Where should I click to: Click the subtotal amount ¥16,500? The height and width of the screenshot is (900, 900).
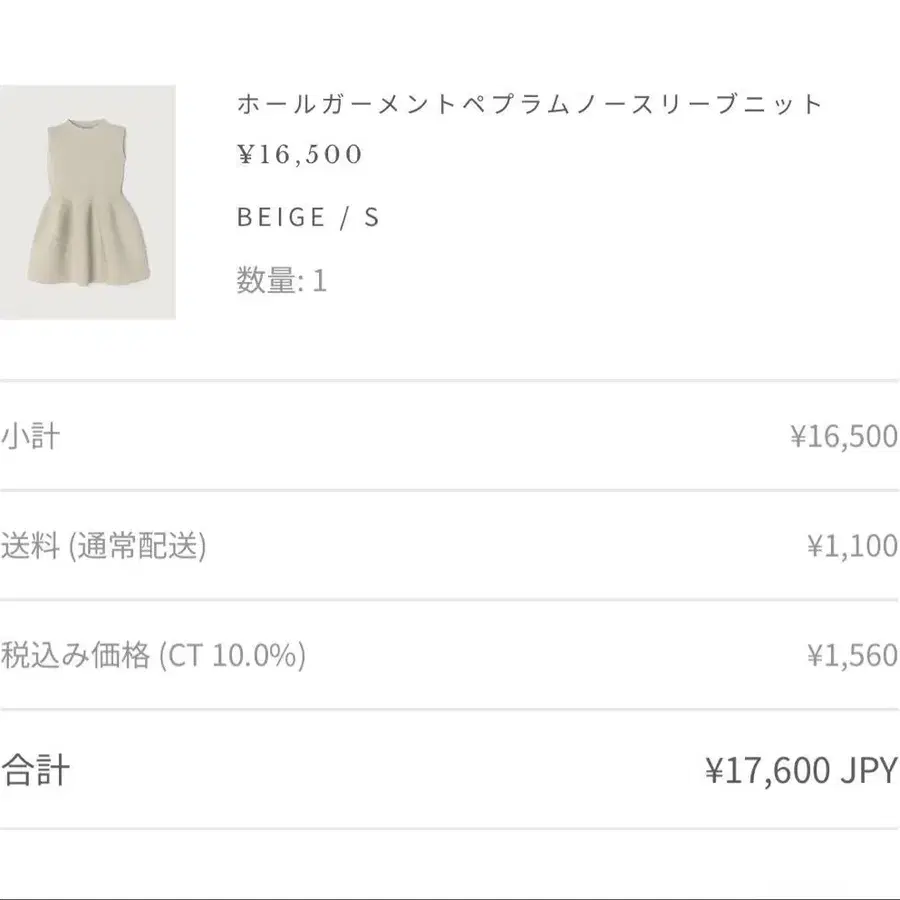click(843, 437)
